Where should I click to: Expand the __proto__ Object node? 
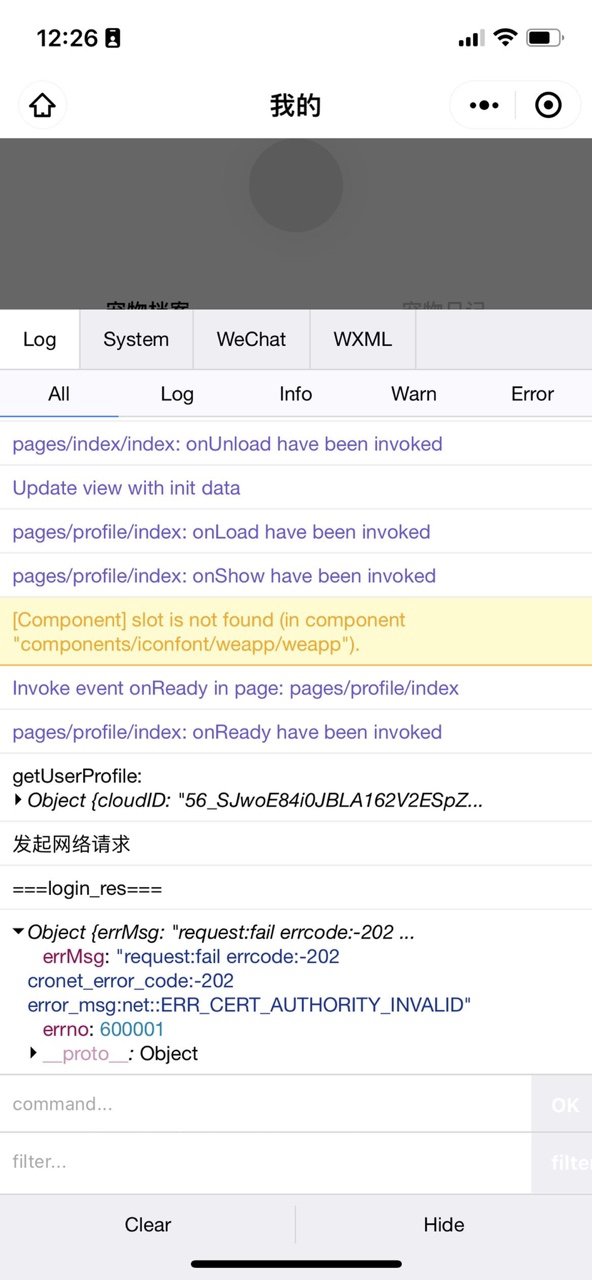(x=33, y=1053)
